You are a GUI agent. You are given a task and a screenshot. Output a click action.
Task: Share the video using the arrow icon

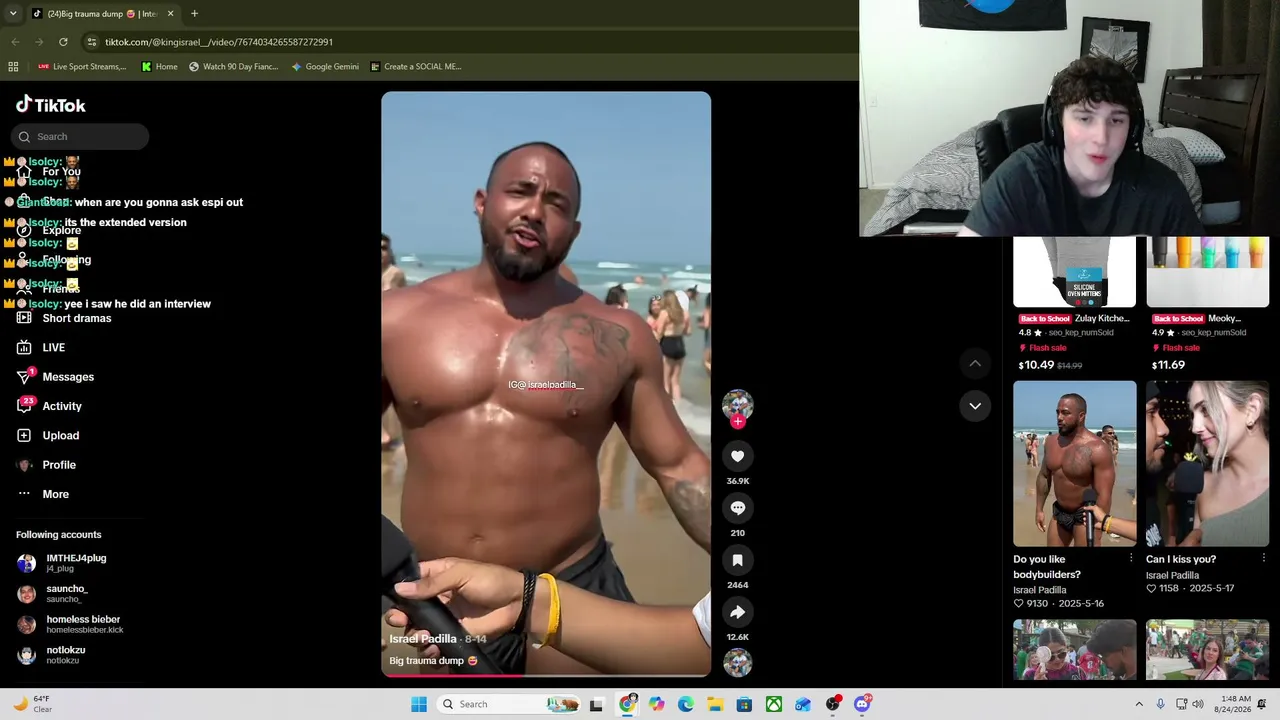(x=737, y=612)
